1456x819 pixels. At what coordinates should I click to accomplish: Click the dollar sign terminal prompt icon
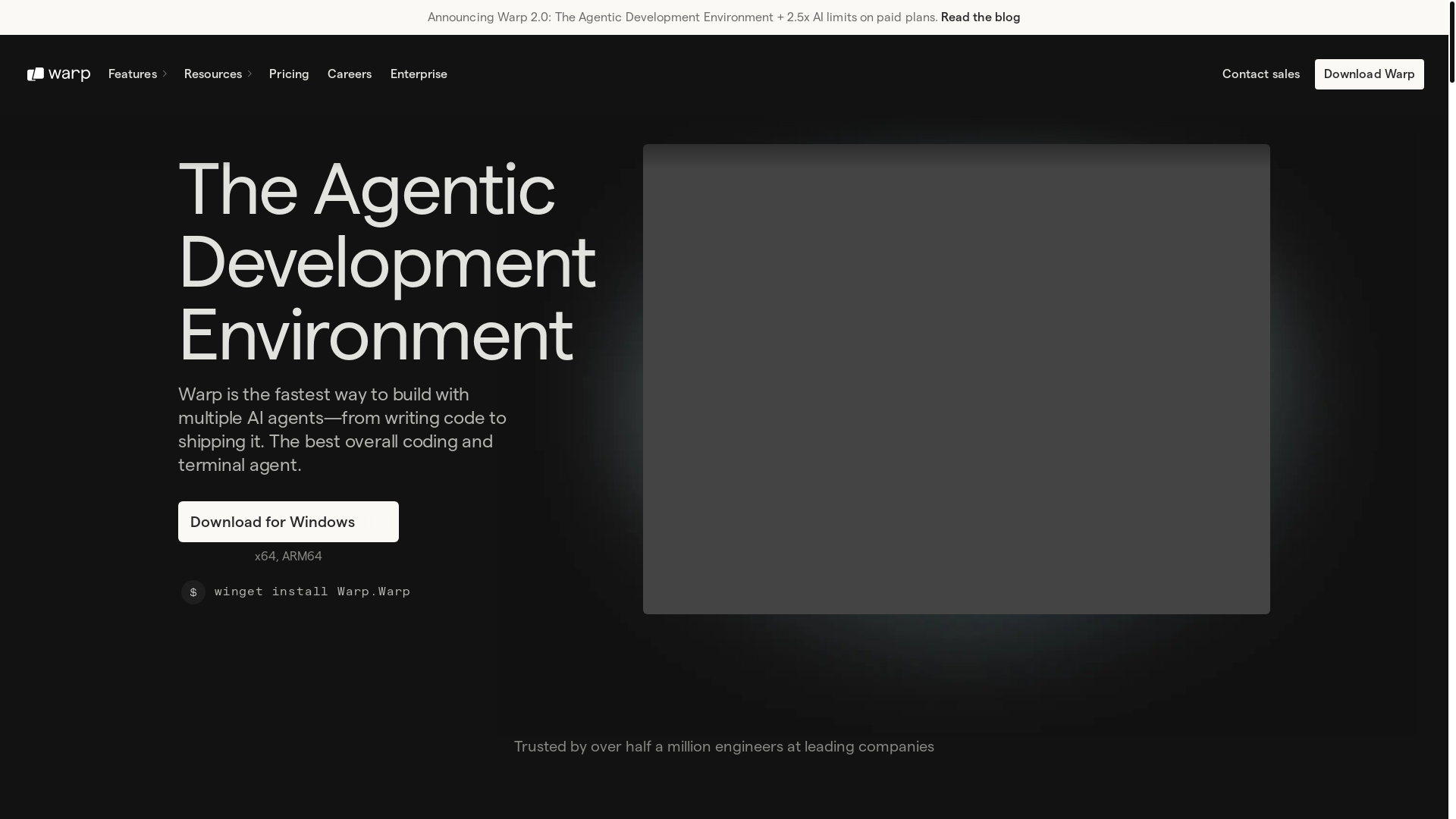[x=193, y=592]
